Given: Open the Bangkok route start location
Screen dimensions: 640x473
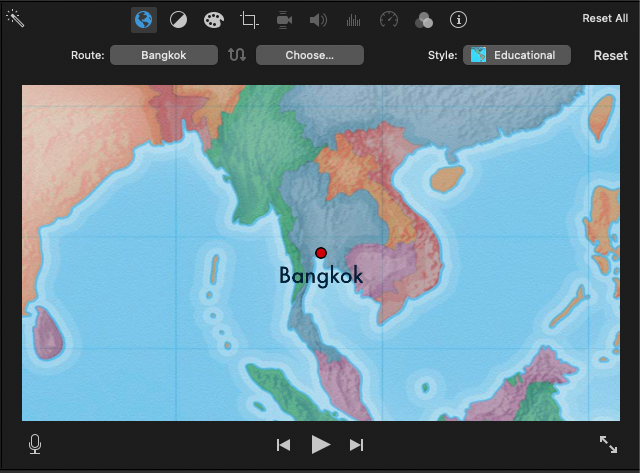Looking at the screenshot, I should coord(164,55).
